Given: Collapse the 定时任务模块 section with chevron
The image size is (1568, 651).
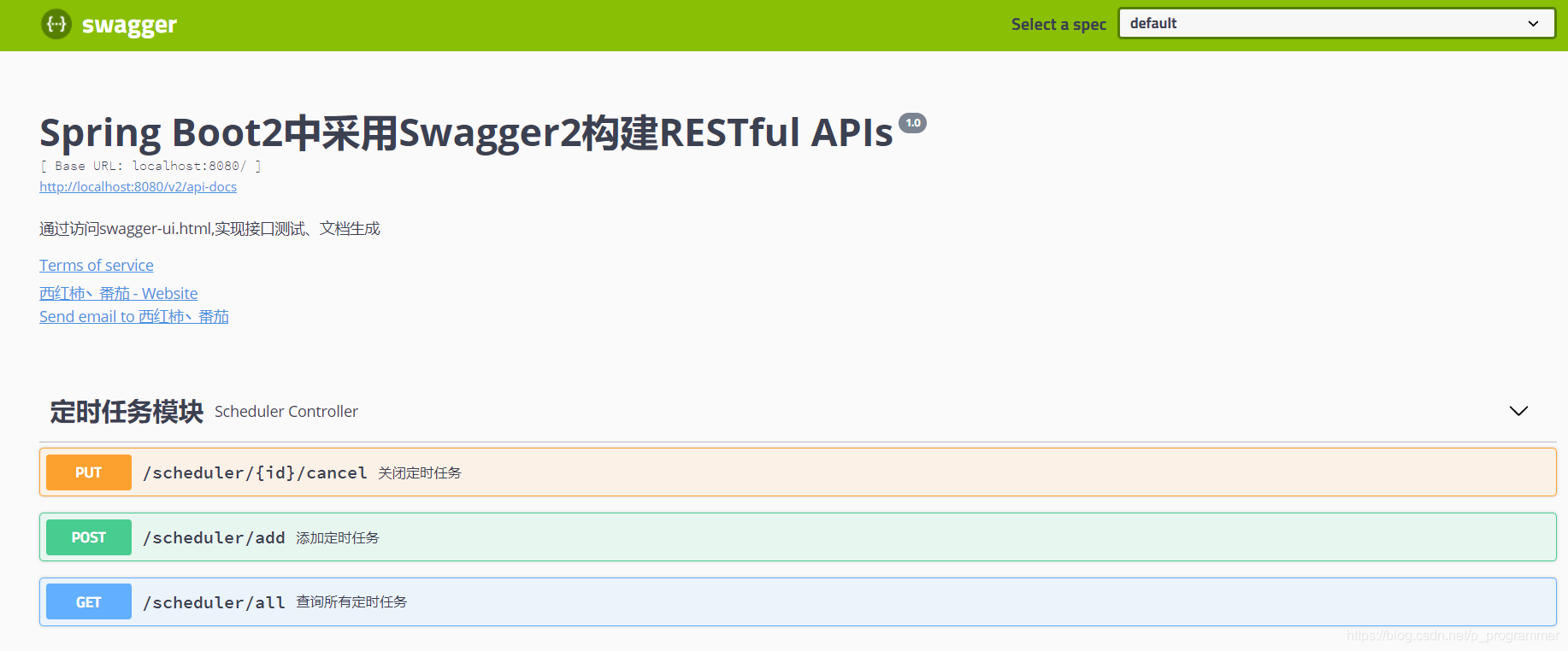Looking at the screenshot, I should 1518,411.
